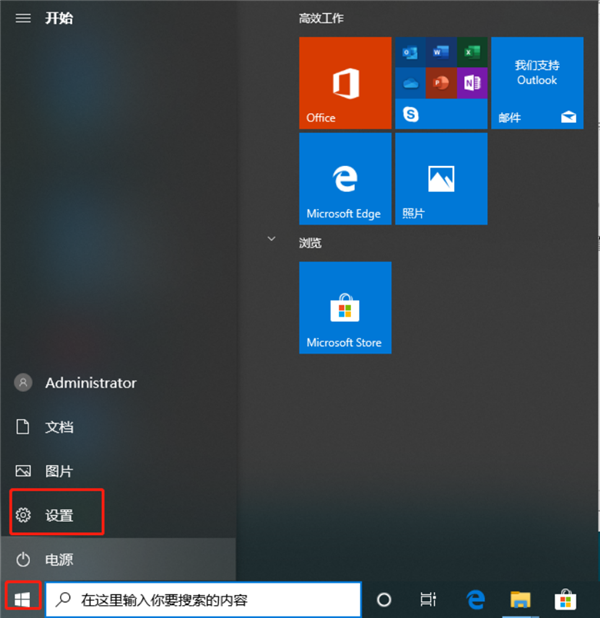Screen dimensions: 600x618
Task: Open the 文档 (Documents) folder
Action: pyautogui.click(x=59, y=427)
